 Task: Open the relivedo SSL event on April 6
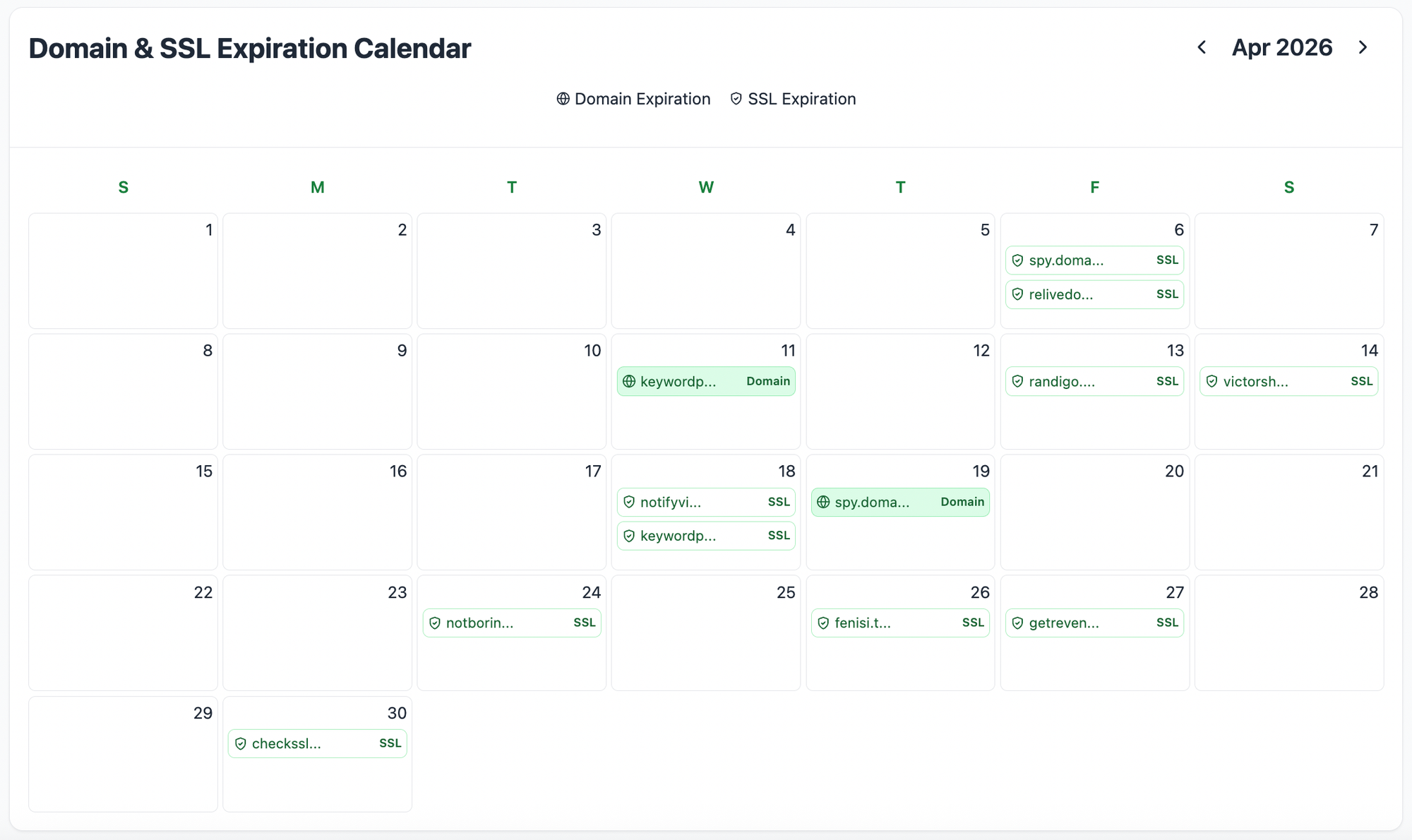[1094, 294]
